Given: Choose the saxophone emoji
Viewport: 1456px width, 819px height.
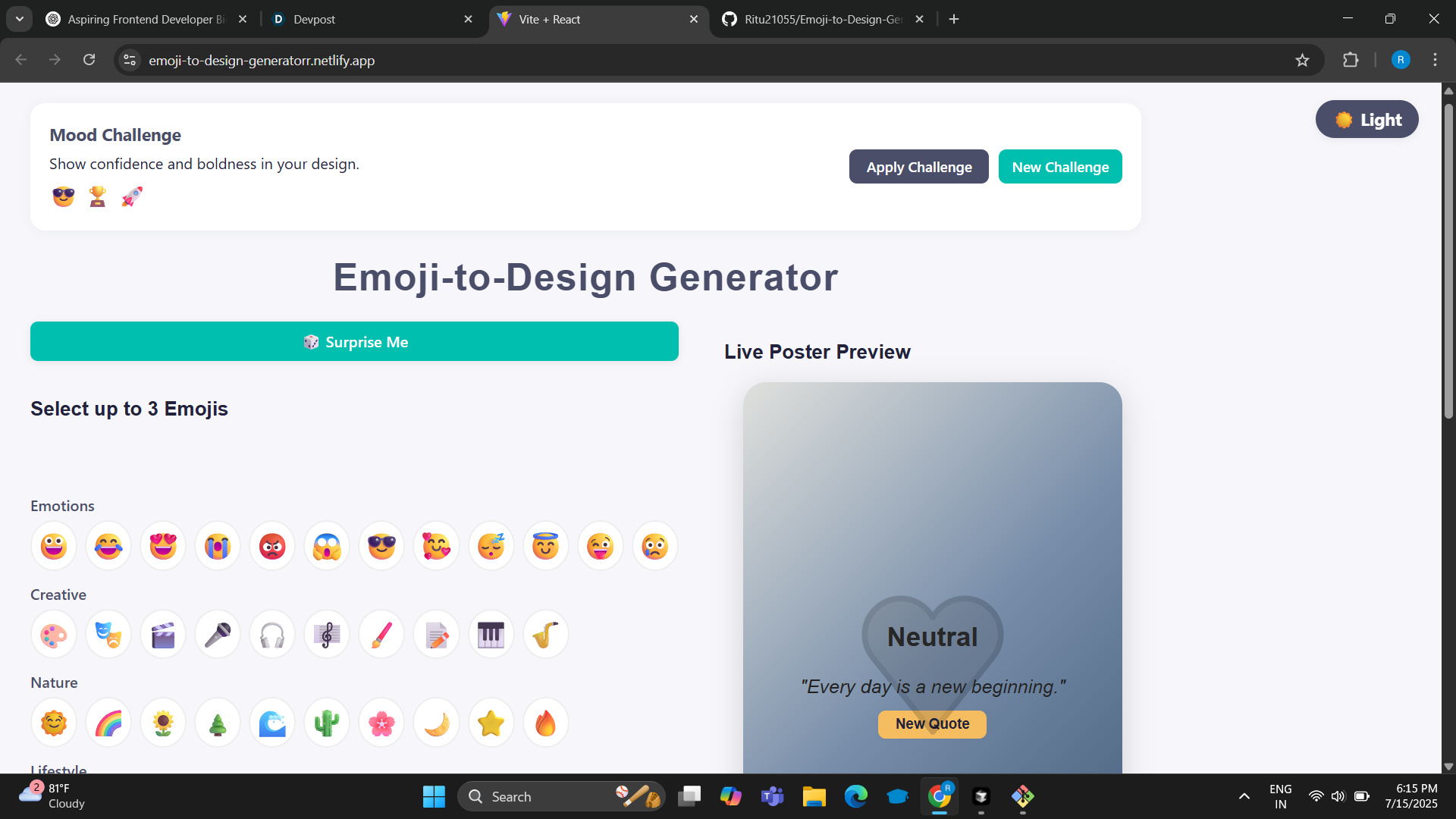Looking at the screenshot, I should click(545, 635).
